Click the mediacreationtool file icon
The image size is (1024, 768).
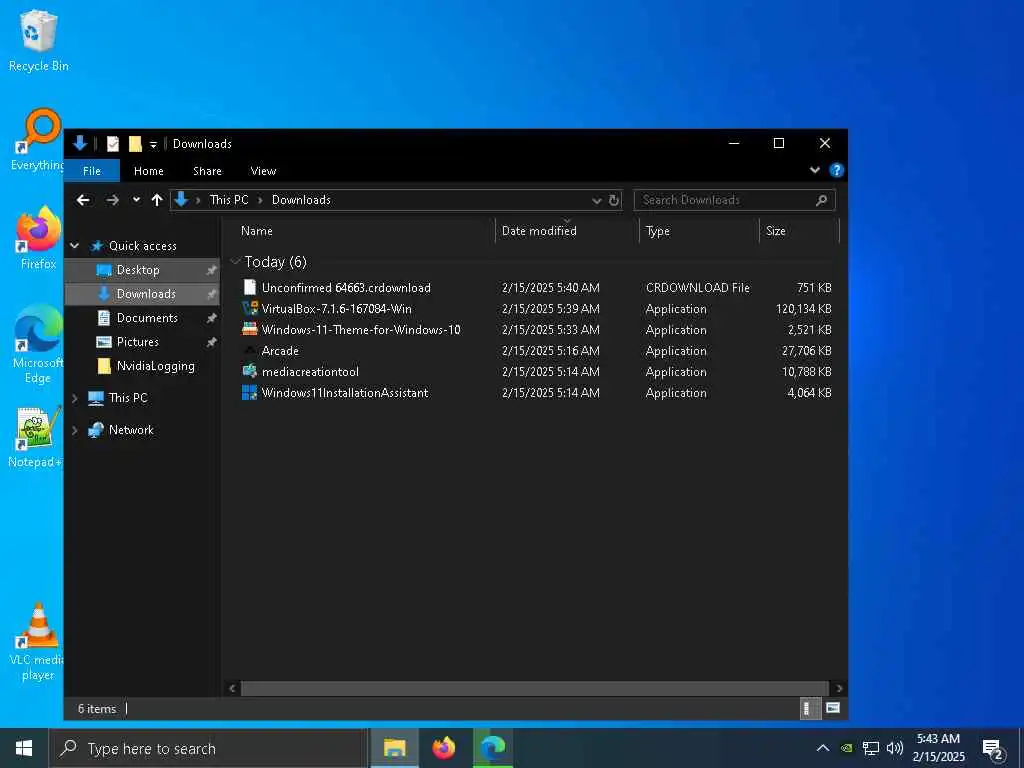coord(249,372)
